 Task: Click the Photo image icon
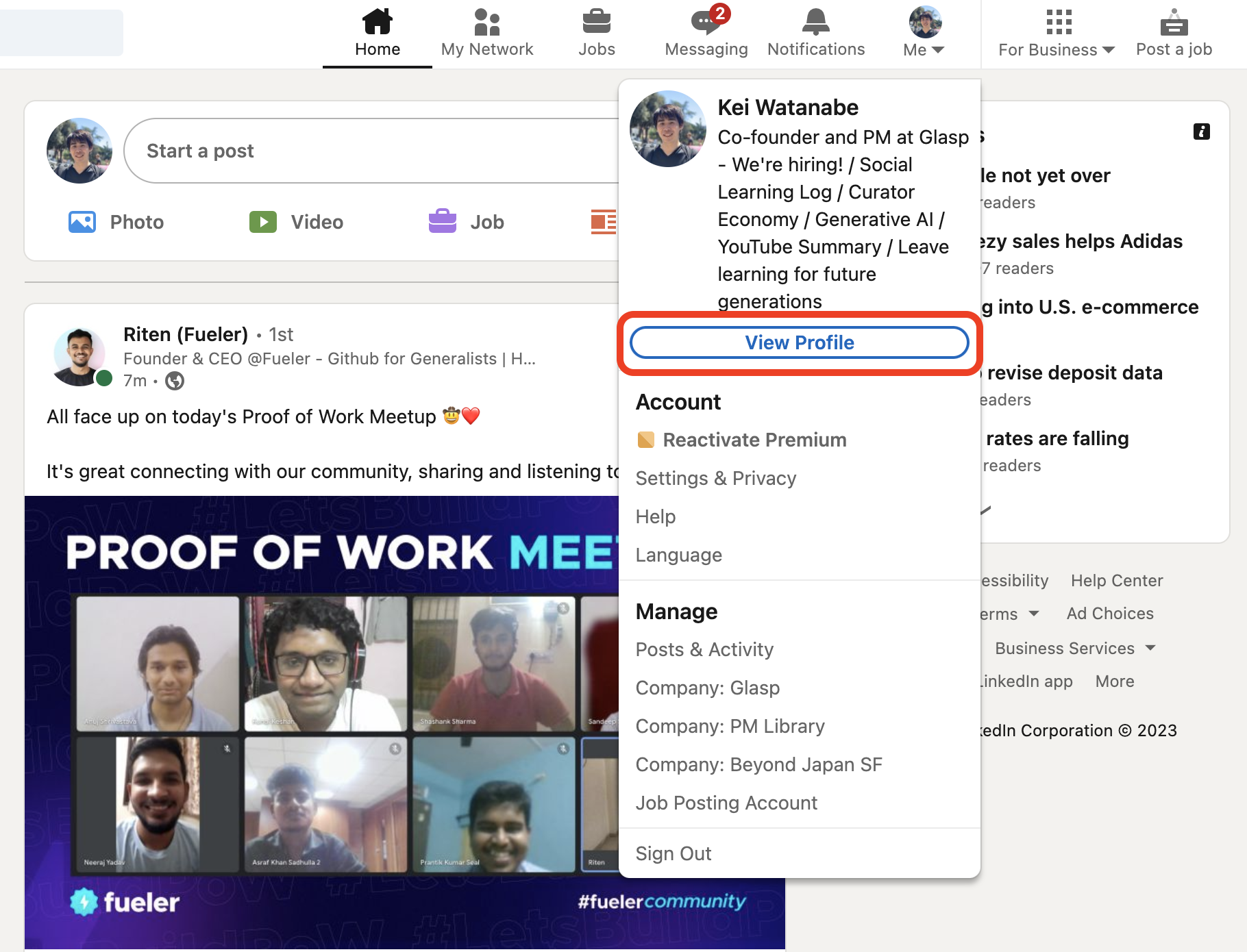tap(82, 222)
